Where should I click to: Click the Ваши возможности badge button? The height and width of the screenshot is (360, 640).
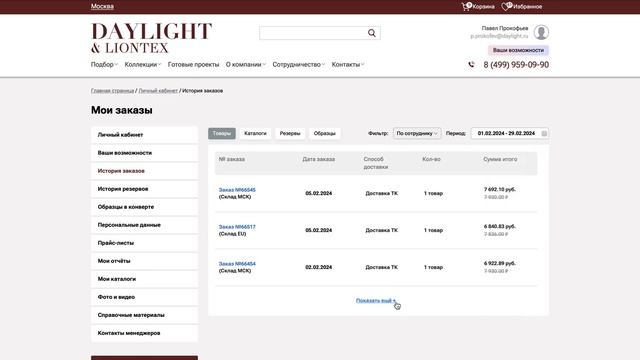pos(518,50)
